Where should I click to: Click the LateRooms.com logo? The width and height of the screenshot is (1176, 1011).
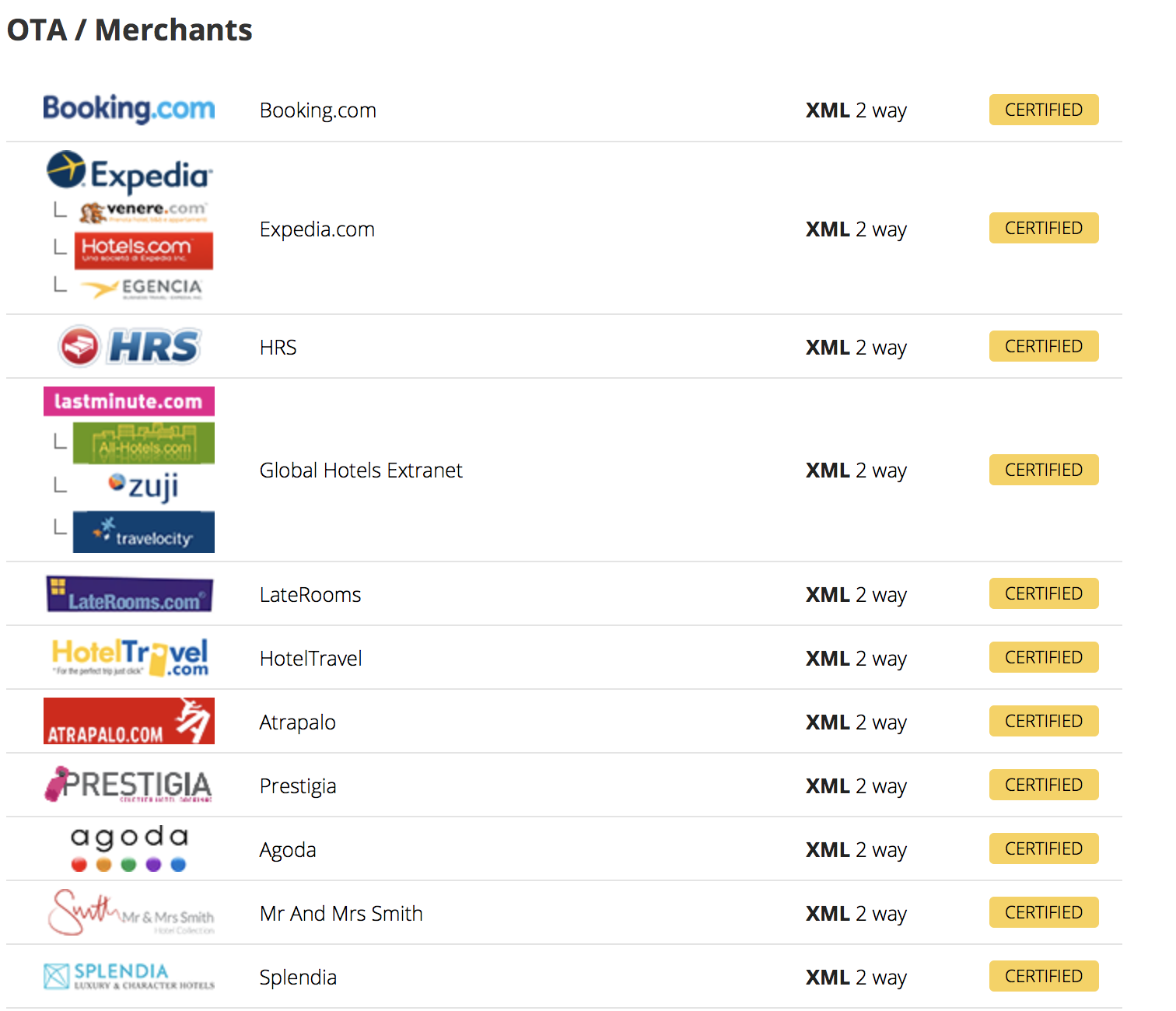(x=129, y=594)
